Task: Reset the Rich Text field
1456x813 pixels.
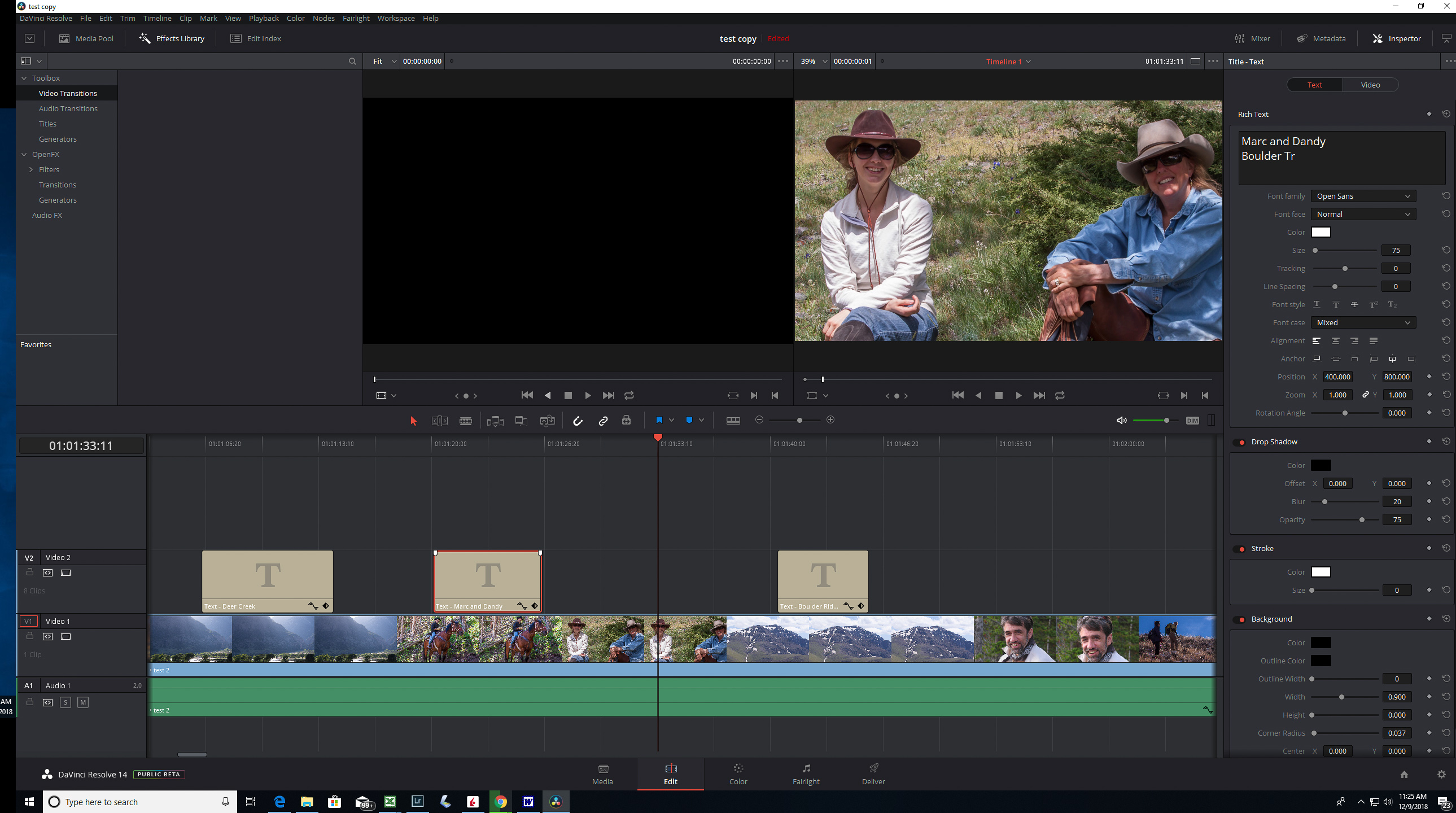Action: click(x=1445, y=114)
